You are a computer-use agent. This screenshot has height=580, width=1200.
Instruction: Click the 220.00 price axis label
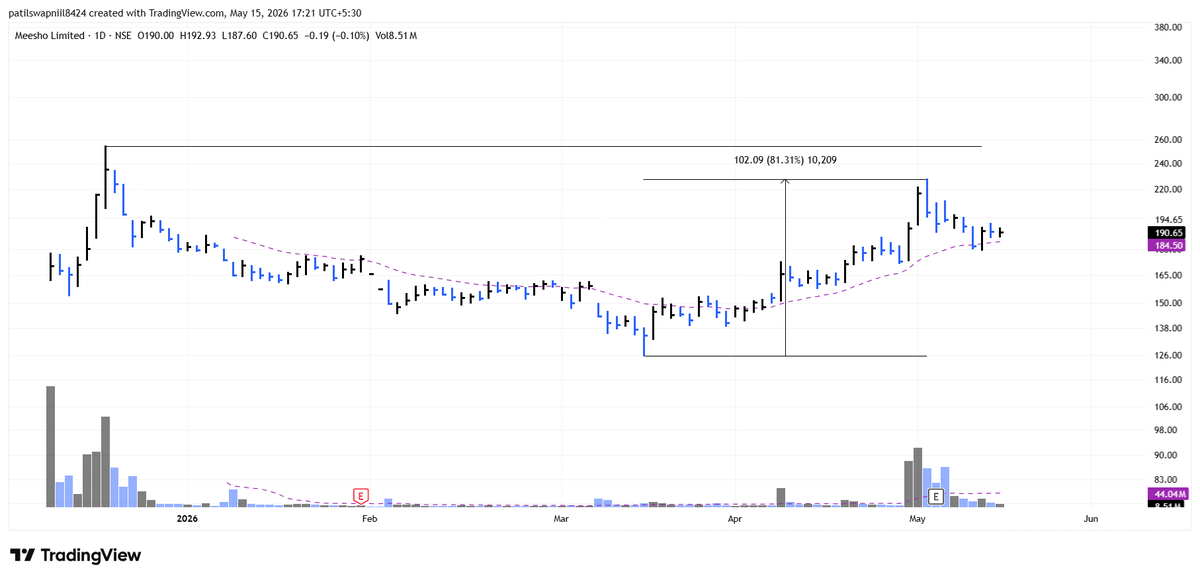(x=1168, y=189)
